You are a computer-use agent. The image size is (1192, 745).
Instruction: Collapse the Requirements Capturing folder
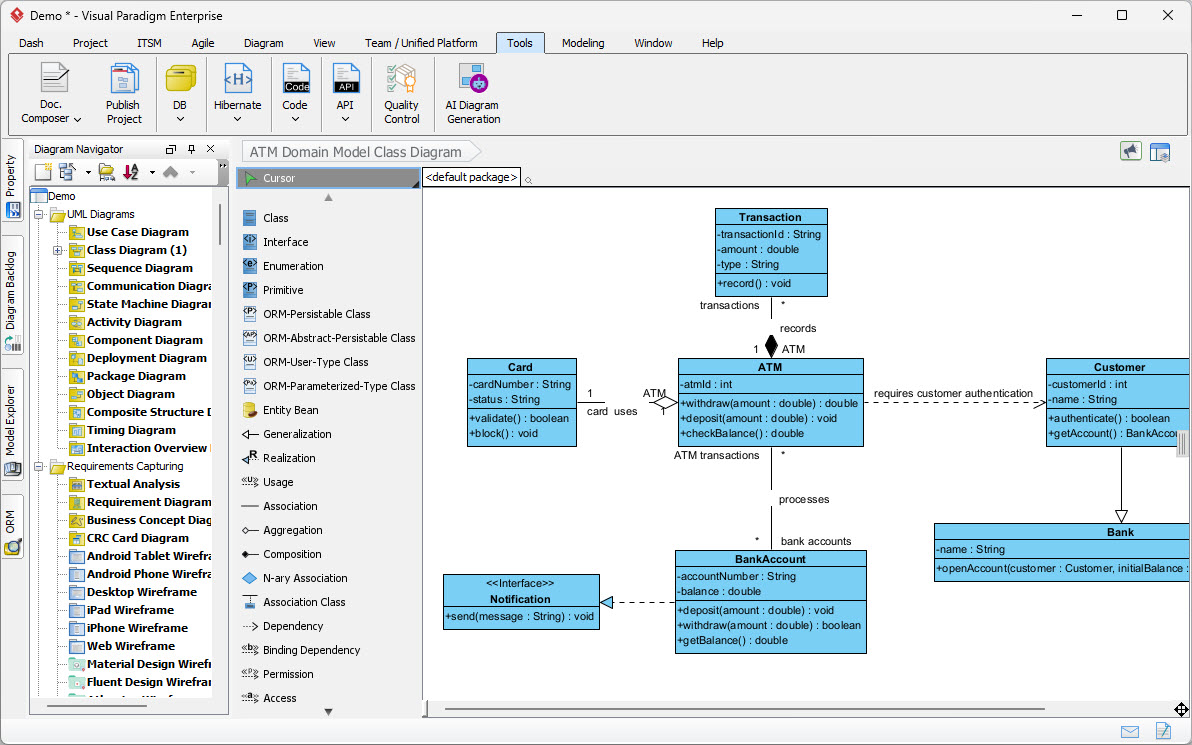(x=39, y=466)
